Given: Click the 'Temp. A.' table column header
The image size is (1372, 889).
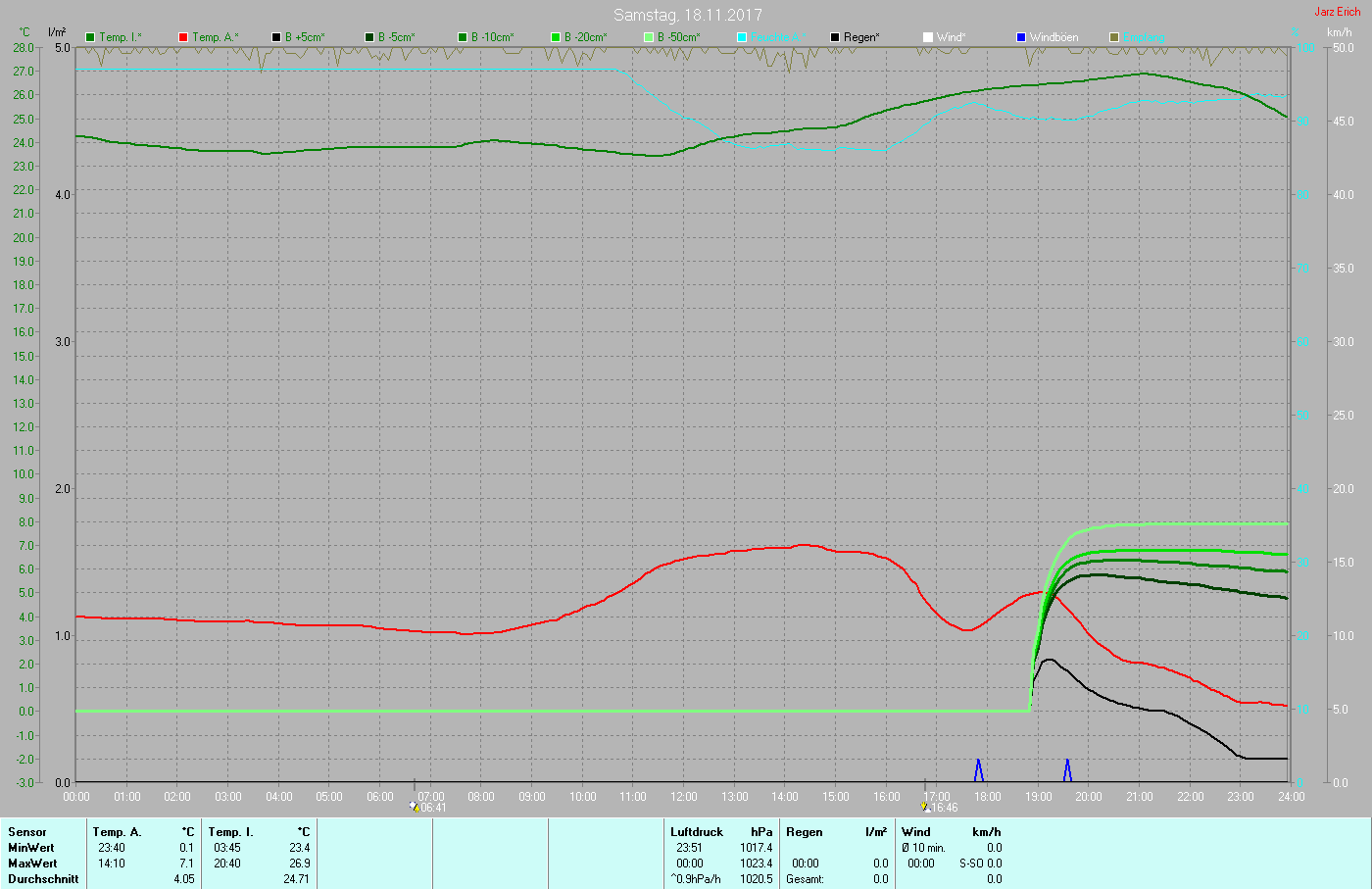Looking at the screenshot, I should pyautogui.click(x=118, y=832).
